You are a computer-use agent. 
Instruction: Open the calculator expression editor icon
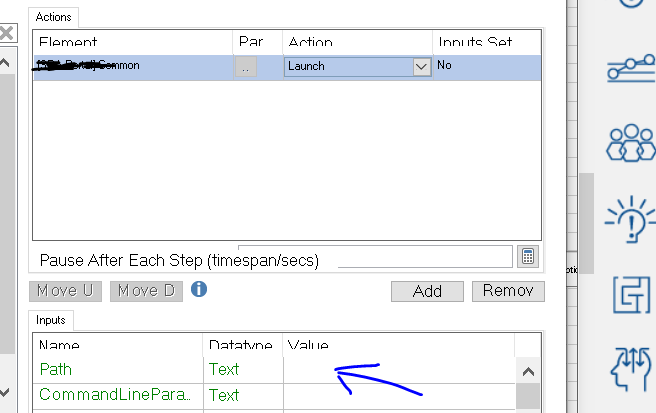(528, 256)
